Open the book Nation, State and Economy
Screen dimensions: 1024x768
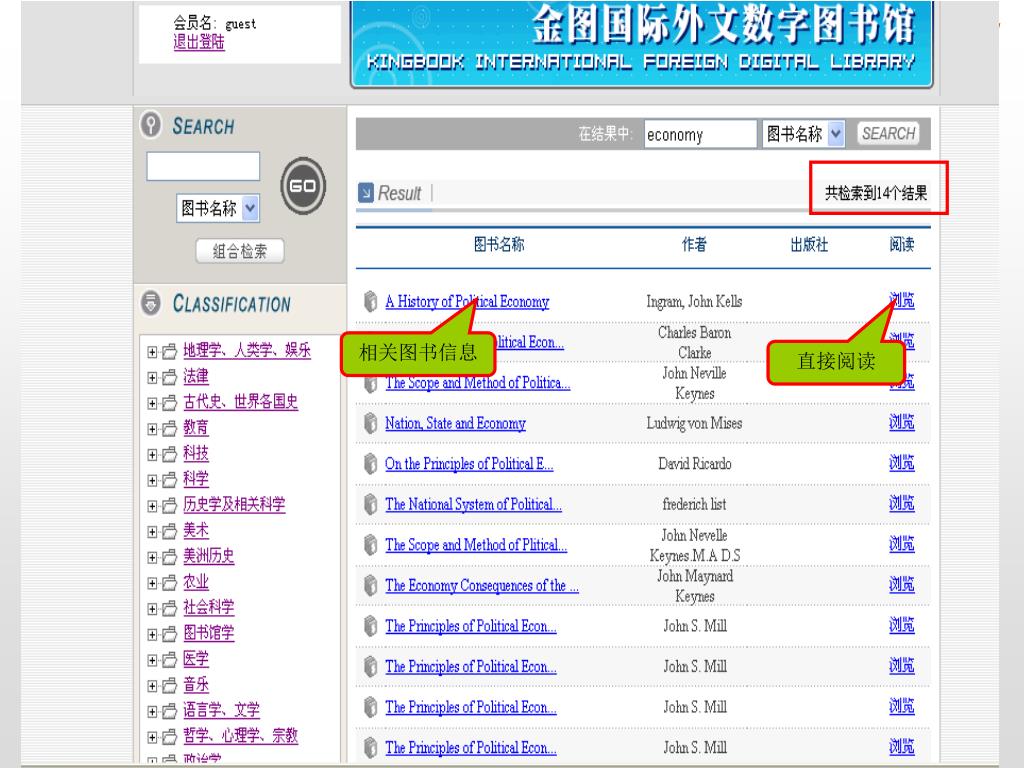click(x=455, y=423)
